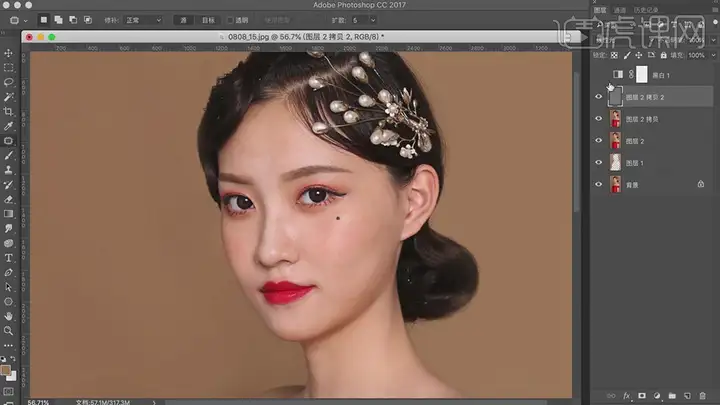
Task: Open the layer opacity dropdown arrow
Action: click(x=713, y=40)
